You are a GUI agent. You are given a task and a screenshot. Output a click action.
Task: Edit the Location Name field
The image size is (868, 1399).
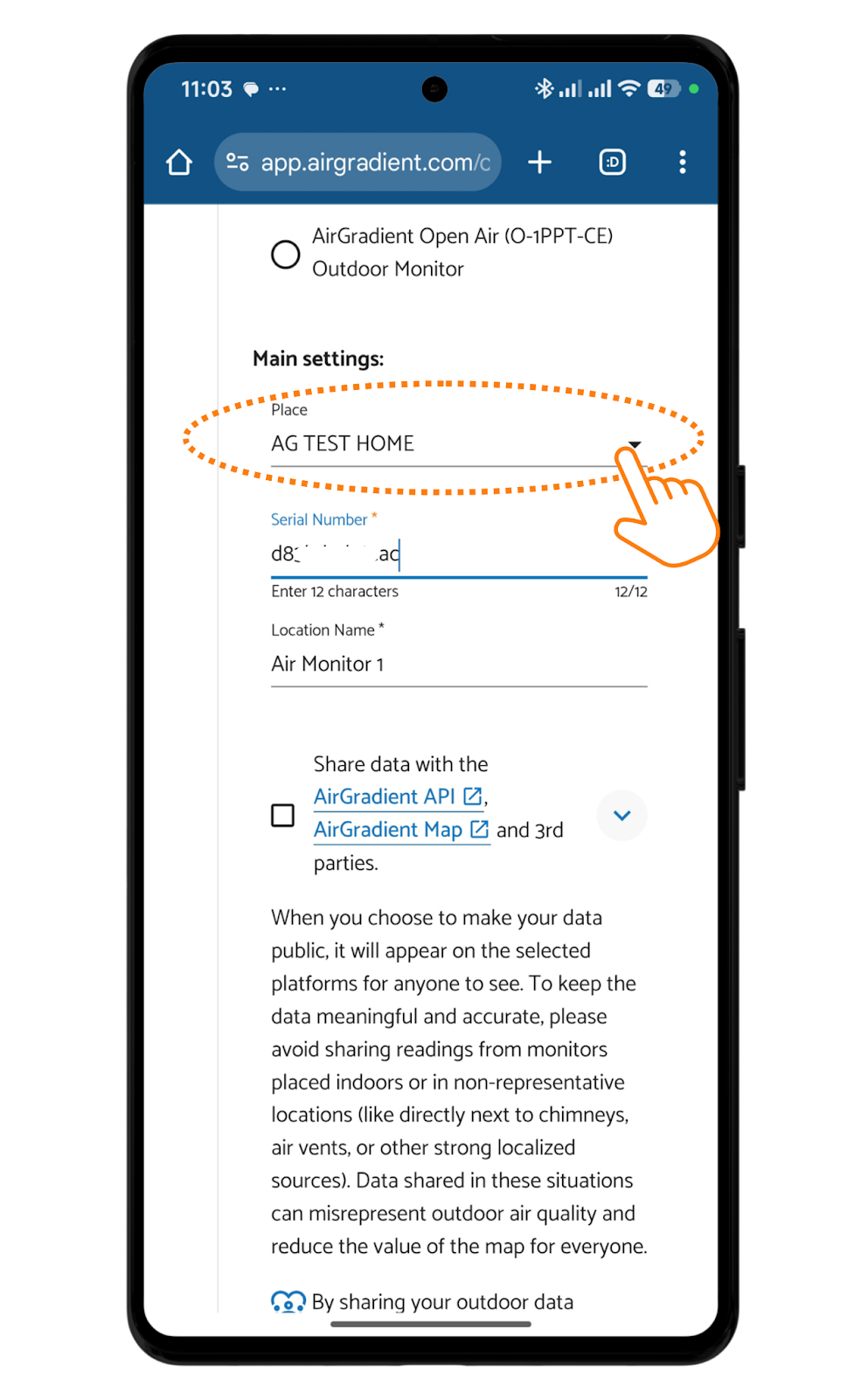point(458,665)
